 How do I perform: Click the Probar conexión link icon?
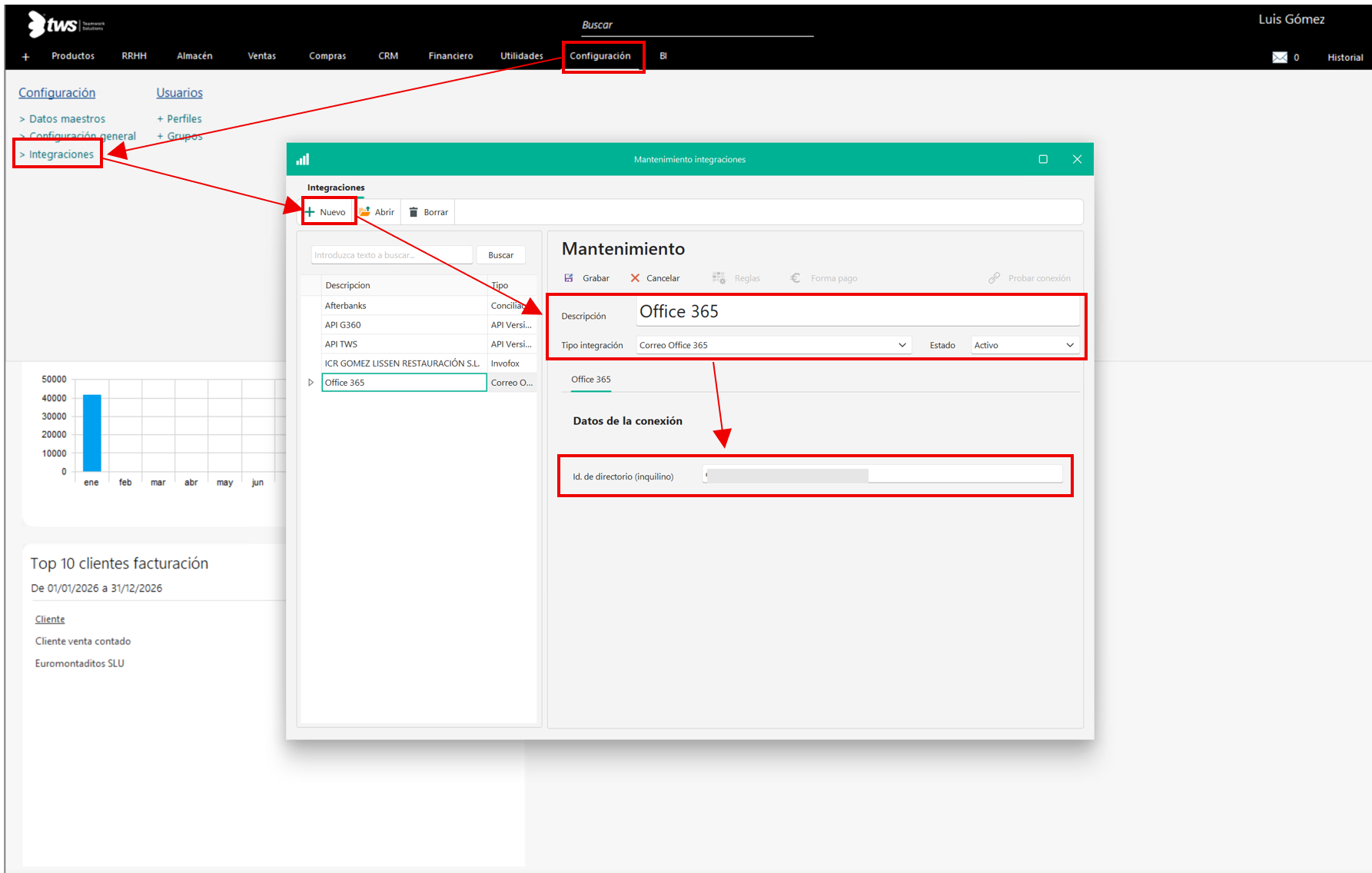pyautogui.click(x=995, y=278)
